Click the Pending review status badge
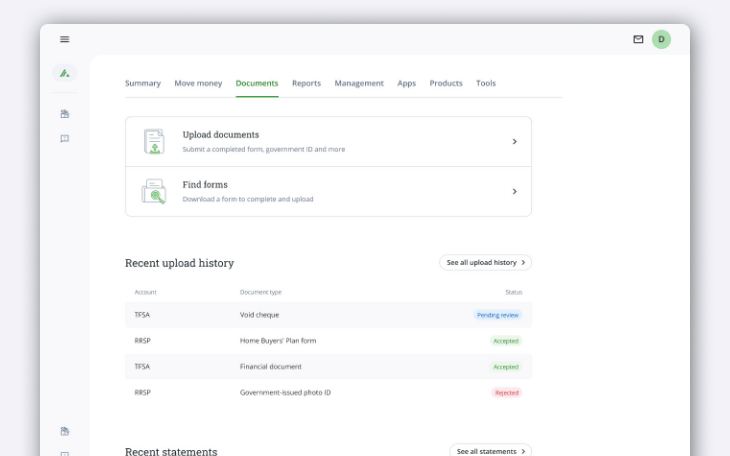This screenshot has width=730, height=456. [497, 315]
